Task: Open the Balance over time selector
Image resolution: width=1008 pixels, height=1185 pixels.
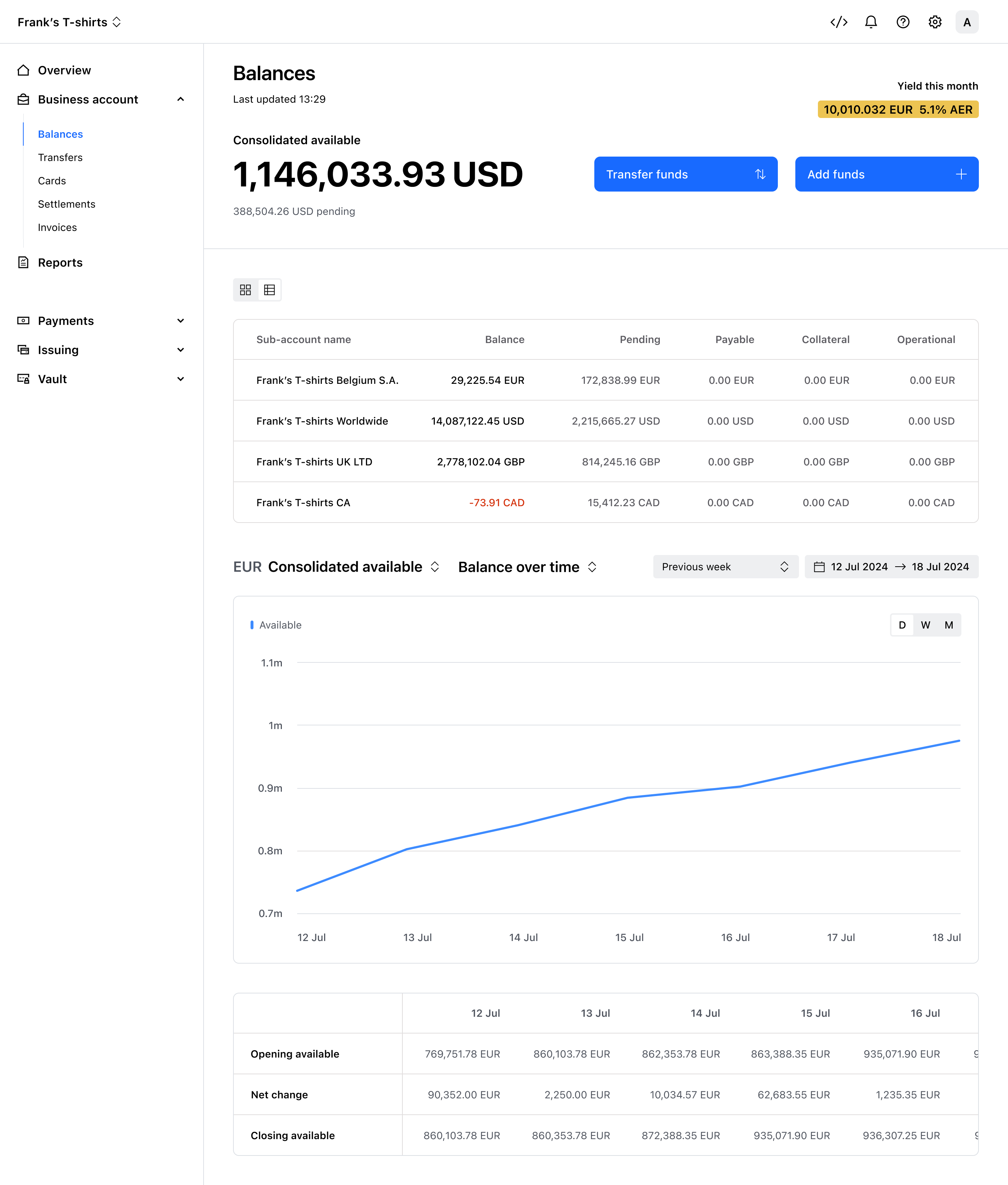Action: point(527,567)
